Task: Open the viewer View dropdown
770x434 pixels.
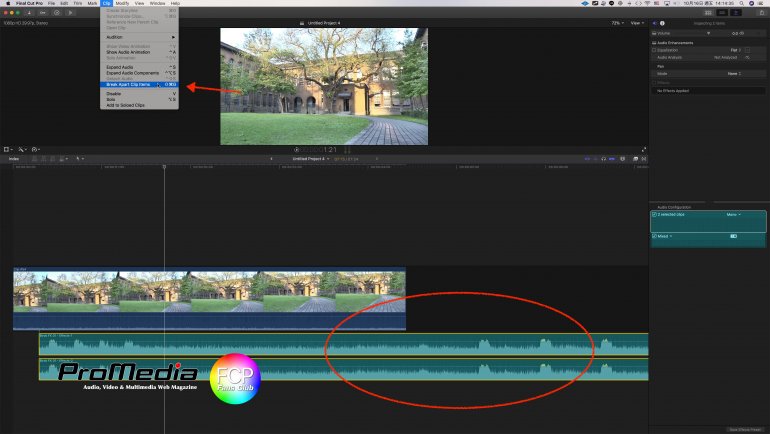Action: click(x=637, y=23)
